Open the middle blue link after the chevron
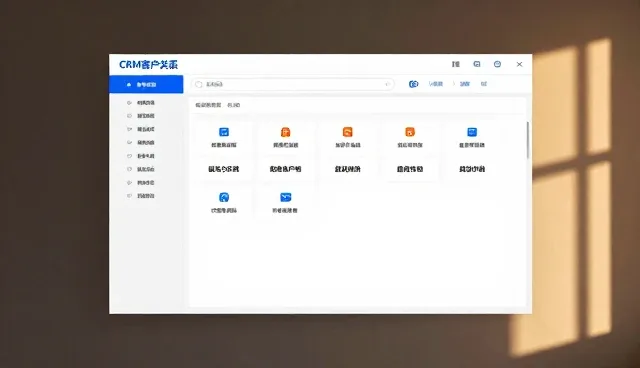This screenshot has width=640, height=368. coord(464,84)
